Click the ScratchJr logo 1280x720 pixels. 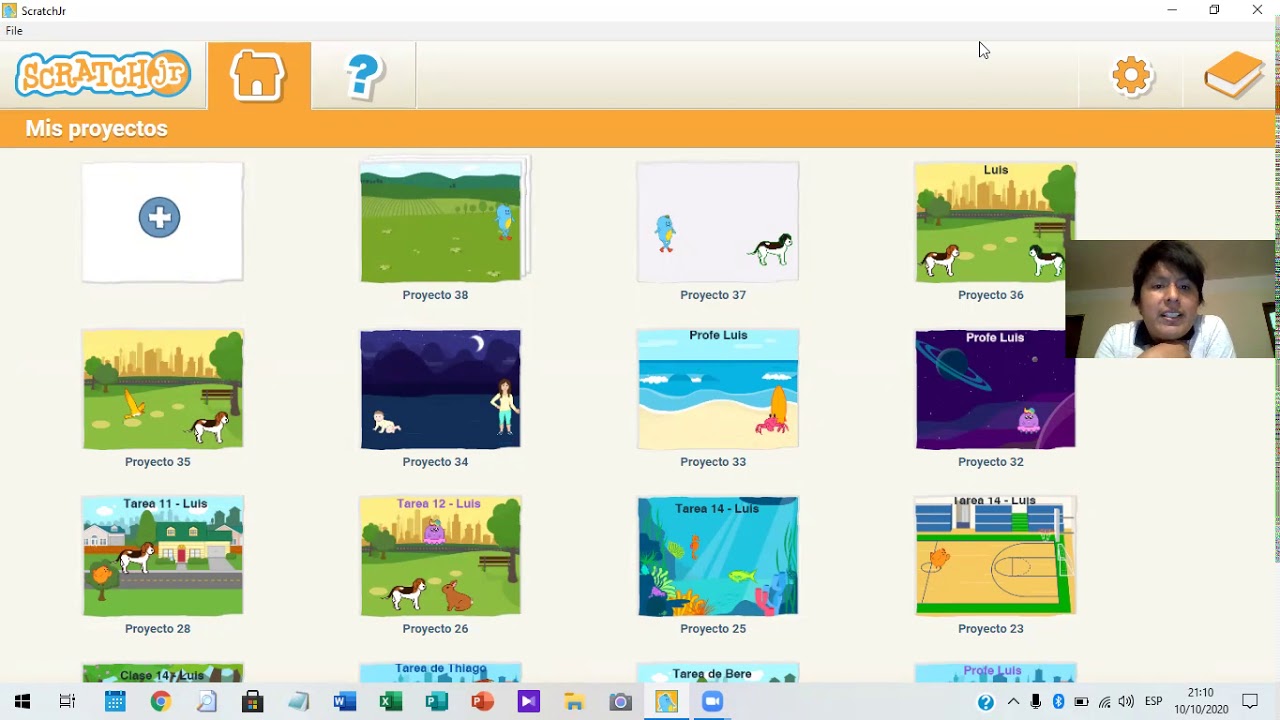(x=103, y=74)
